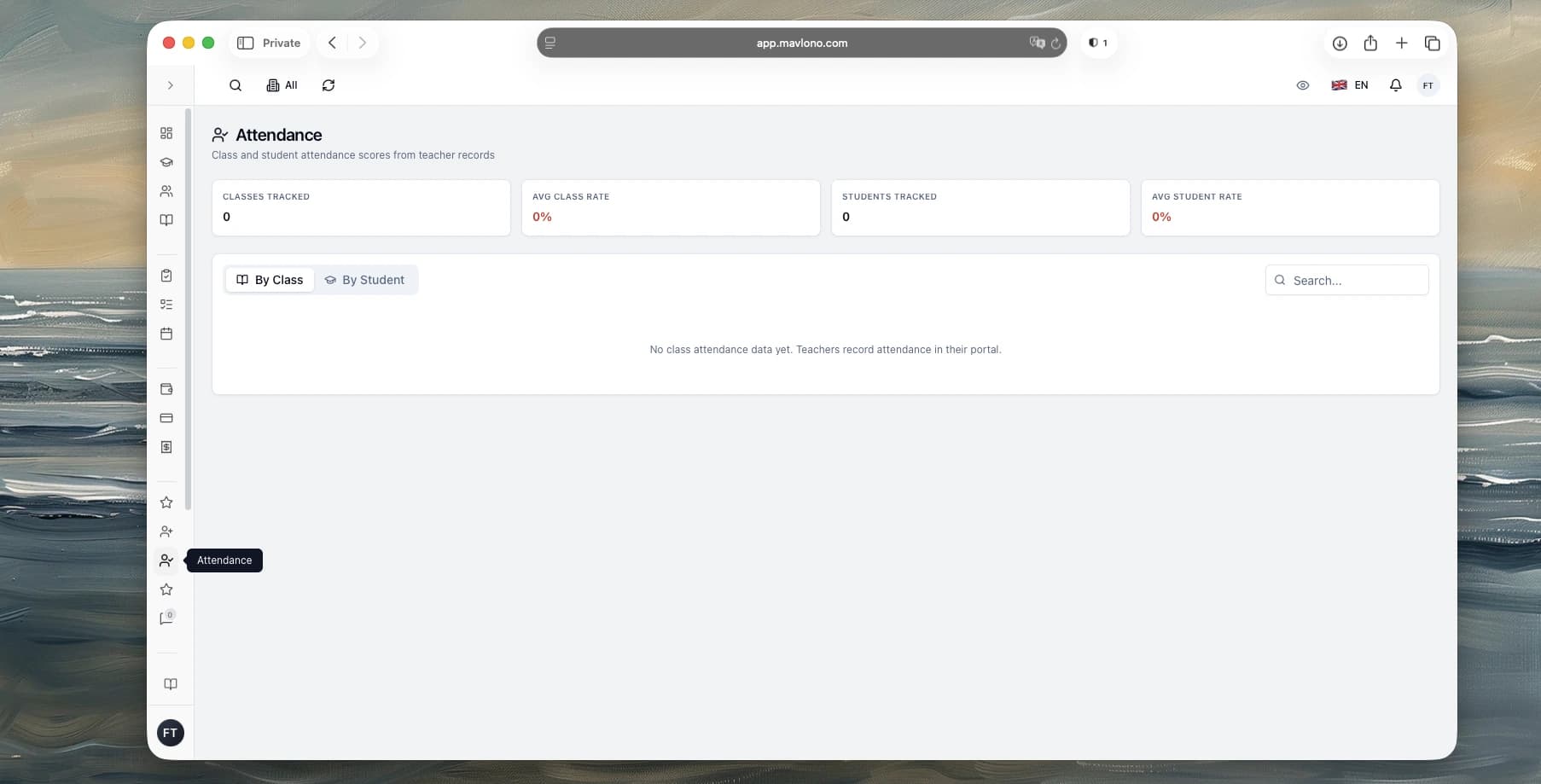
Task: Open notifications via the bell
Action: 1395,85
